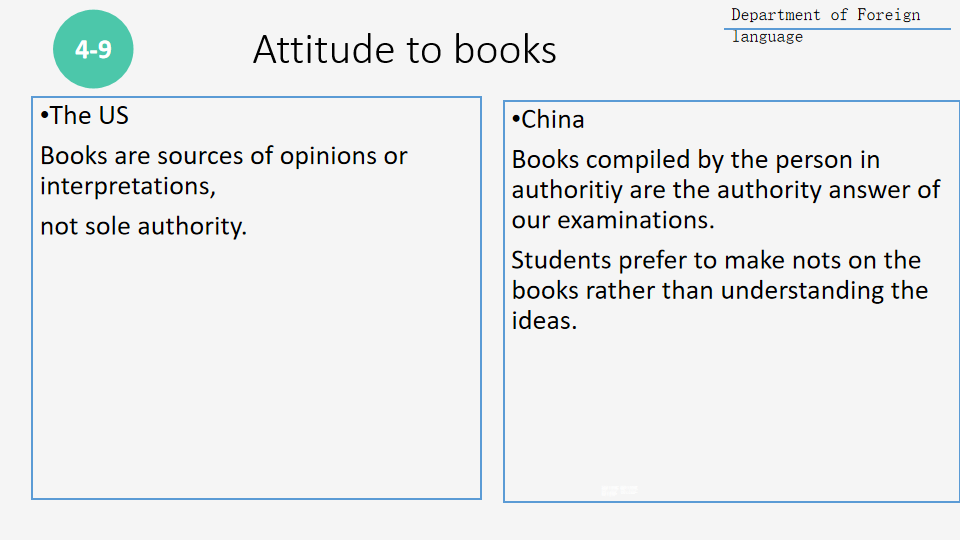Image resolution: width=960 pixels, height=540 pixels.
Task: Click the 'Department of Foreign' header text
Action: (825, 15)
